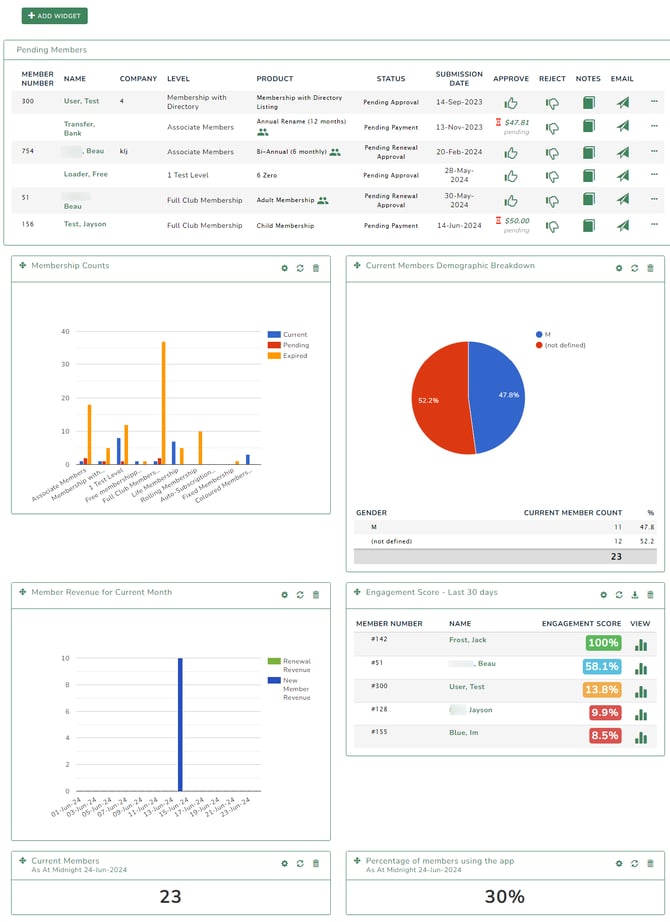Download the Engagement Score data
The image size is (670, 922).
(x=634, y=595)
